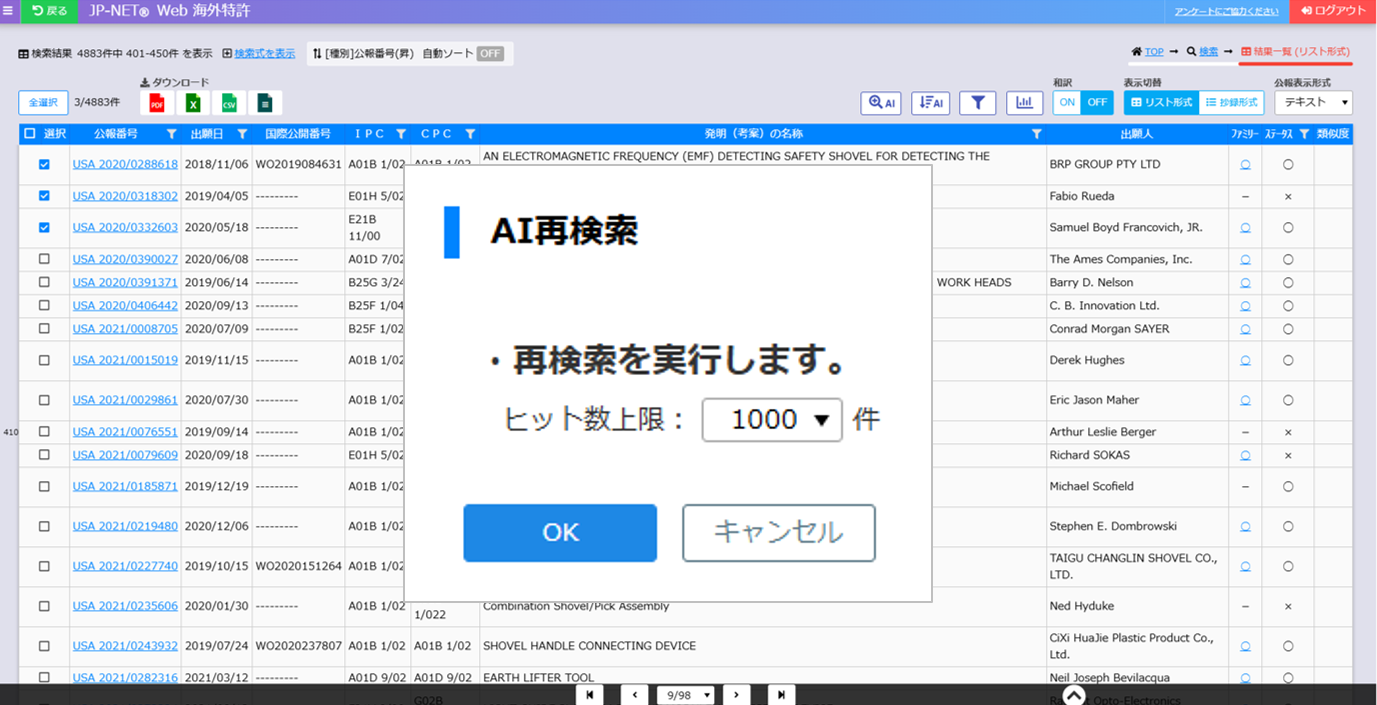Click 検索式を表示 link

[265, 53]
